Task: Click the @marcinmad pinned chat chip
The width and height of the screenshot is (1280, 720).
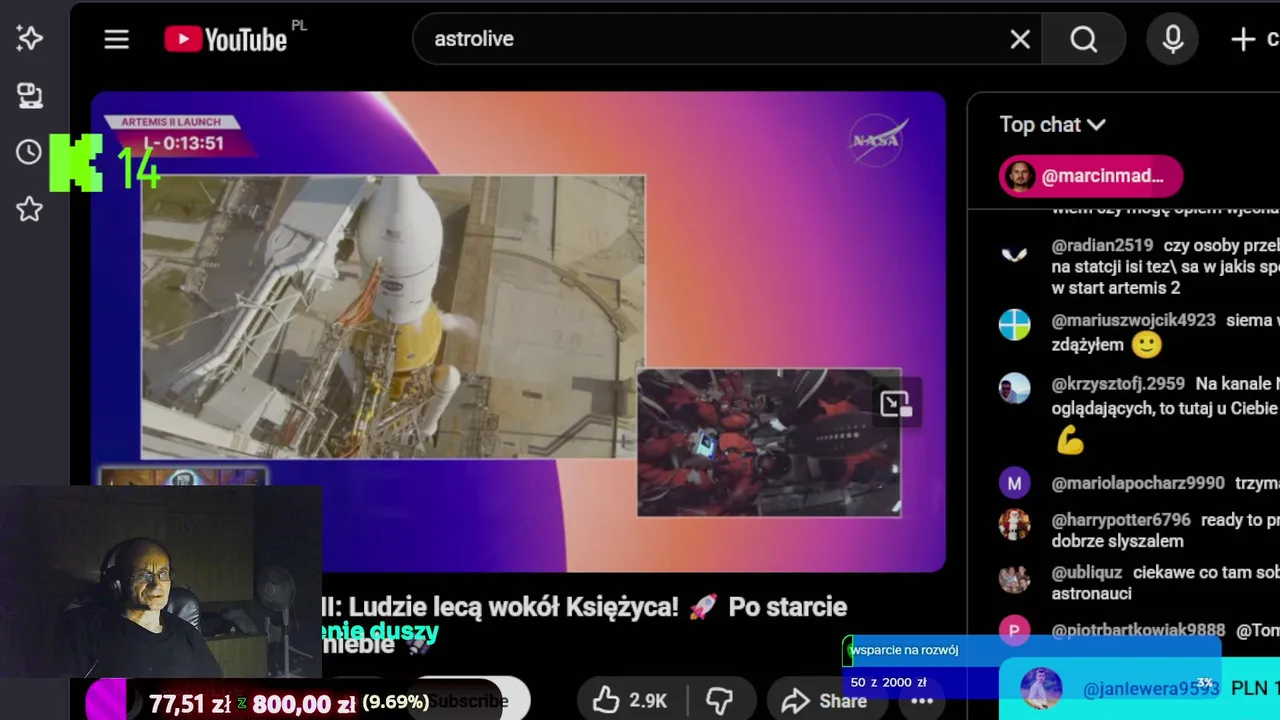Action: coord(1091,176)
